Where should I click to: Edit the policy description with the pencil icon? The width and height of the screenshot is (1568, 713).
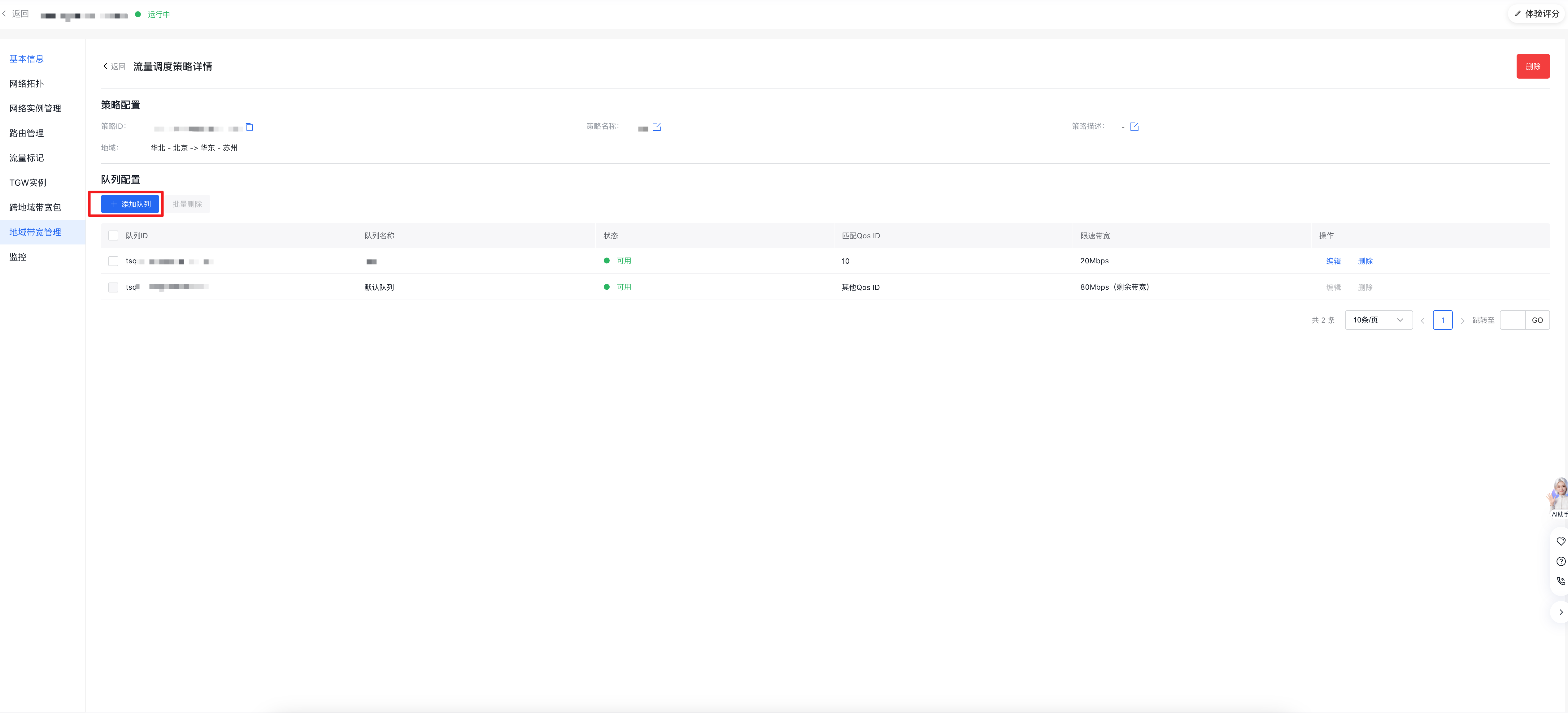point(1134,127)
